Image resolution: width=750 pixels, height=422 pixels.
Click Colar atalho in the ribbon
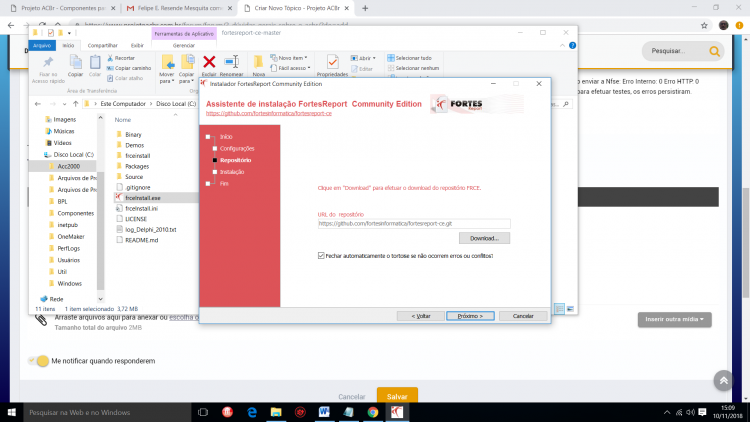pos(125,78)
